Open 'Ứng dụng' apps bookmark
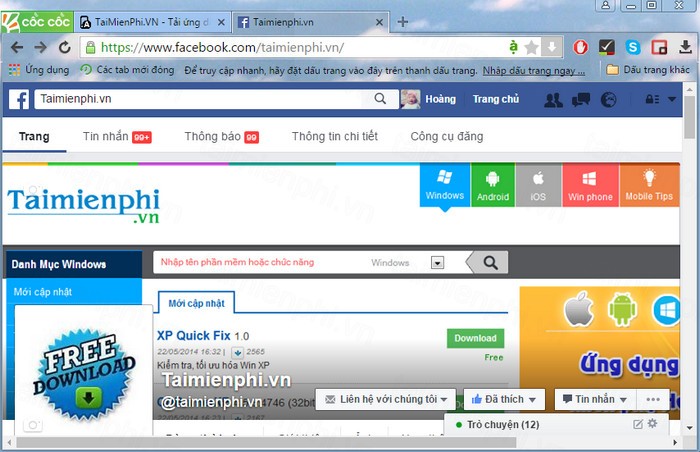The width and height of the screenshot is (700, 452). [x=39, y=70]
